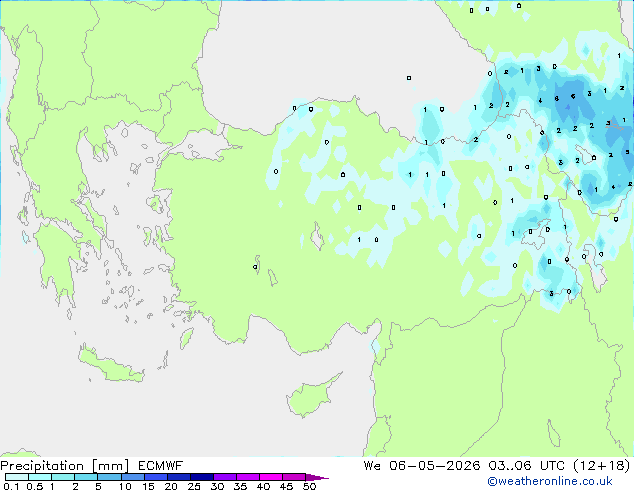
Task: Click the '45' legend scale label
Action: click(286, 486)
